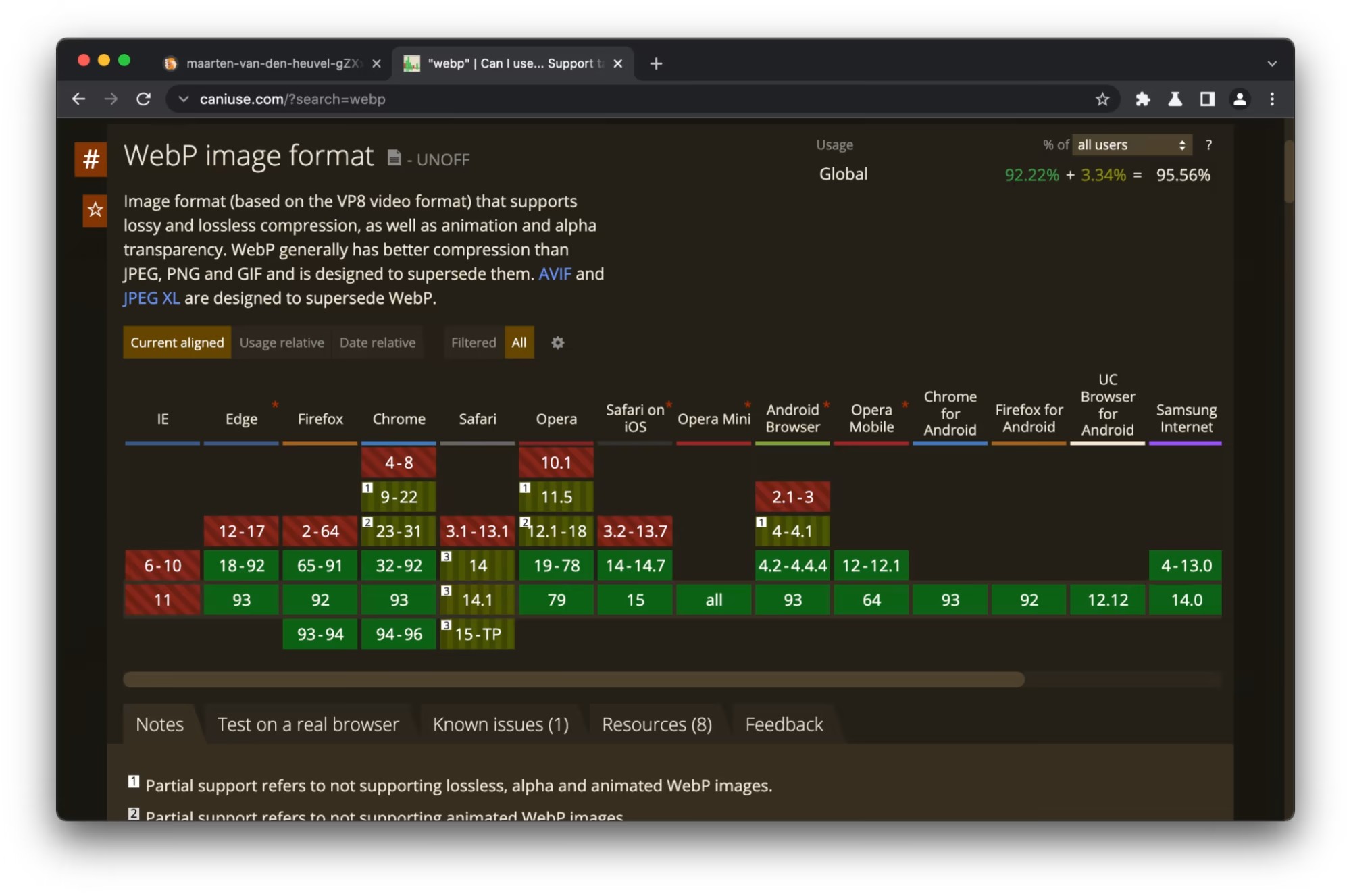Click the site info chevron in address bar

pyautogui.click(x=183, y=99)
